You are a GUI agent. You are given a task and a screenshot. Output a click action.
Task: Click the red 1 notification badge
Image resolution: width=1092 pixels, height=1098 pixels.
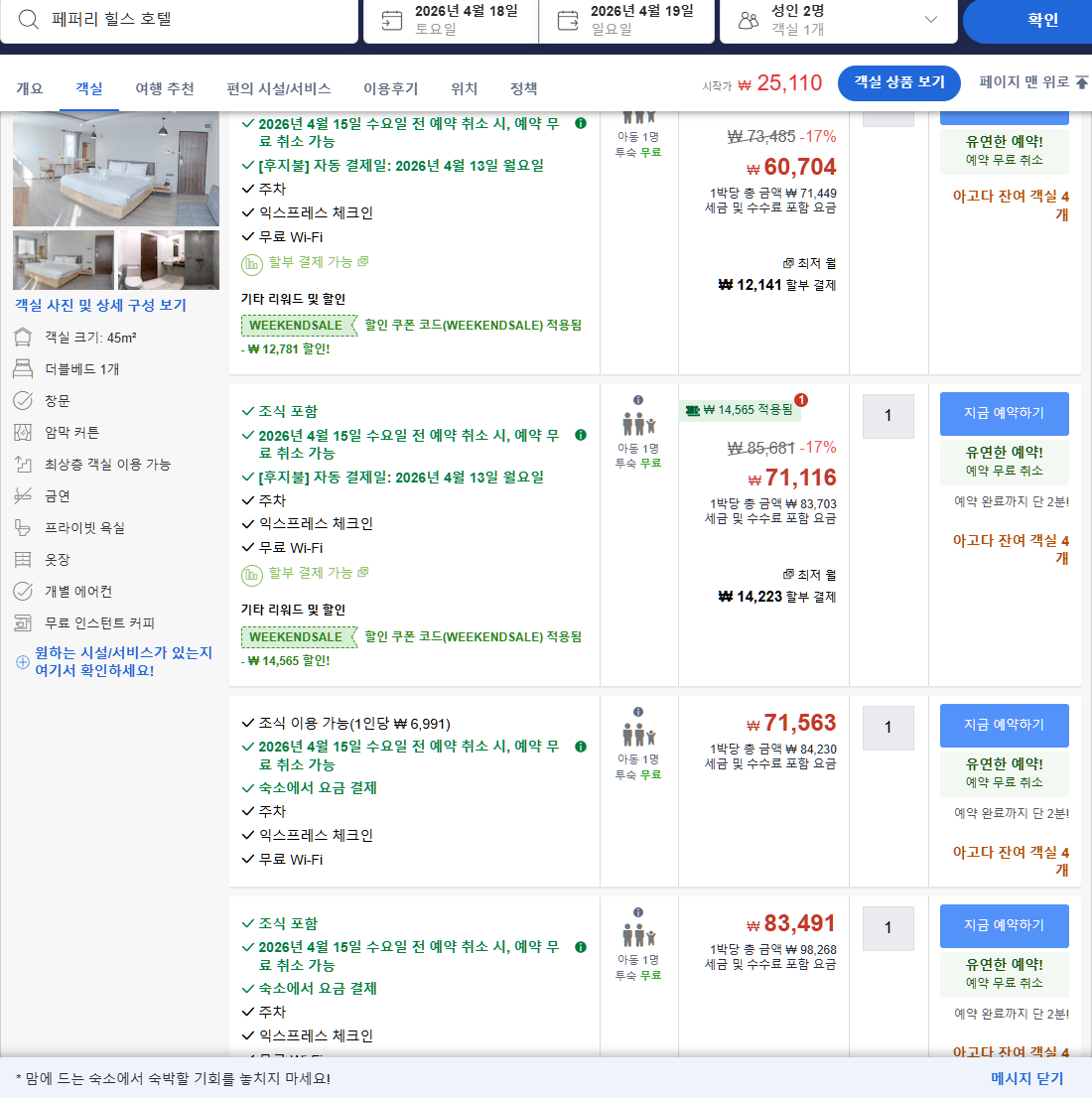click(x=801, y=400)
